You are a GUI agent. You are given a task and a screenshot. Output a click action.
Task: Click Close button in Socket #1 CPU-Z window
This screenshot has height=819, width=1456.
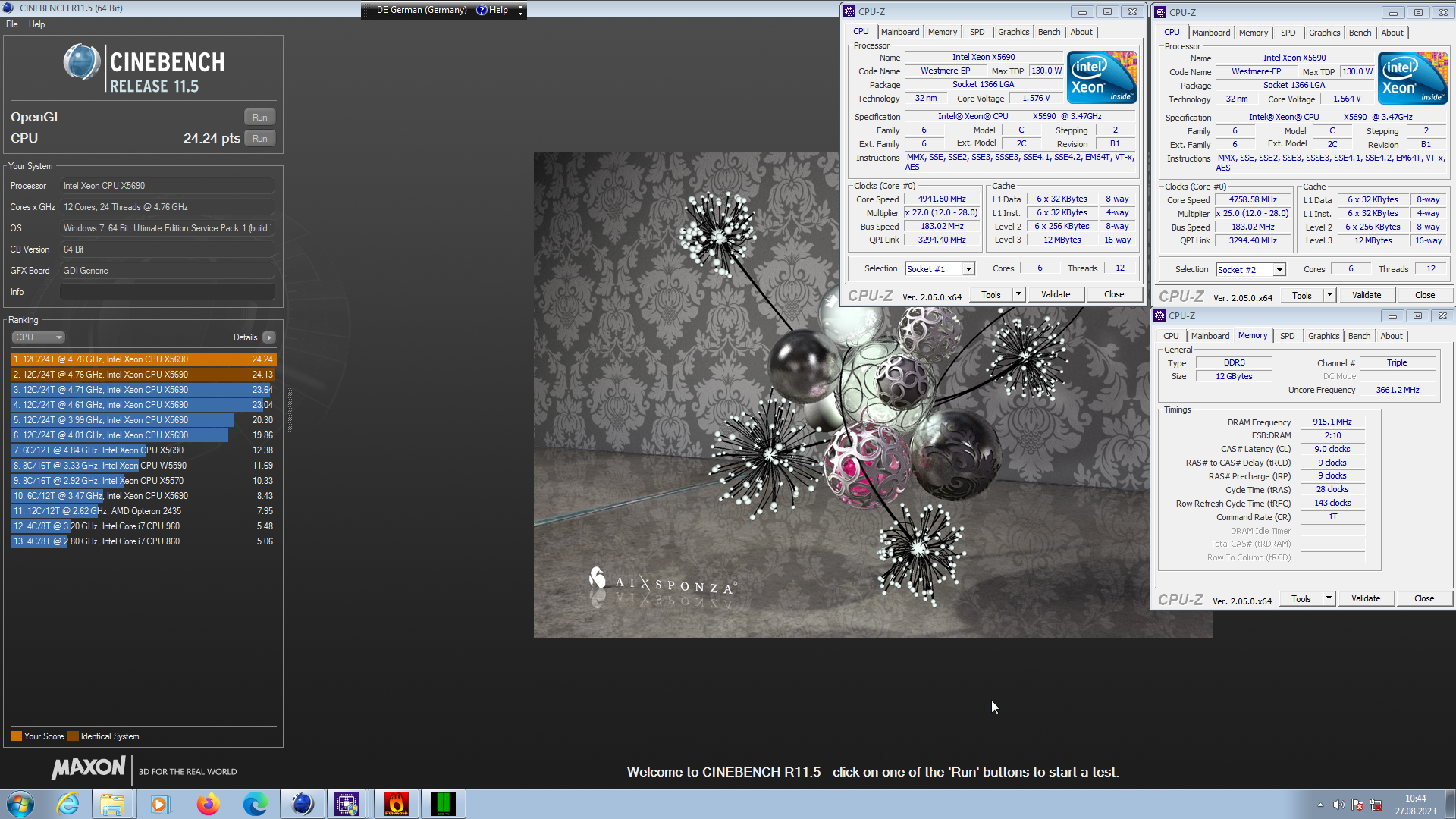coord(1114,294)
